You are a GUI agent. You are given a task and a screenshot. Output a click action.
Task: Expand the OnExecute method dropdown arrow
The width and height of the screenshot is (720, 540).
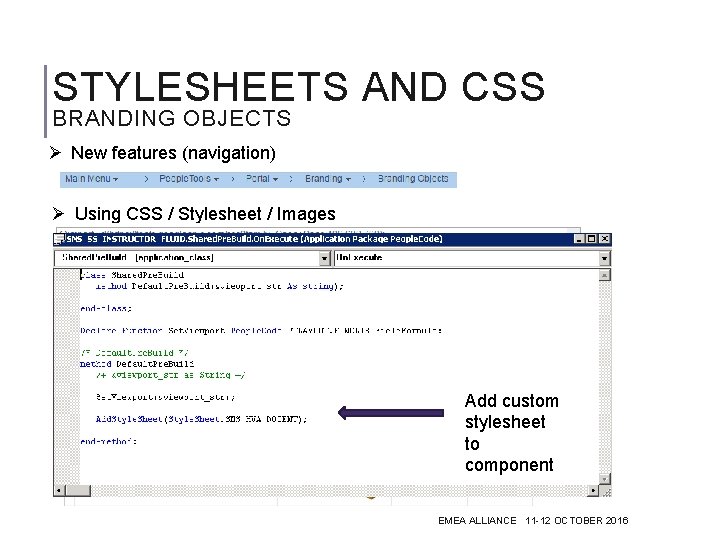(x=604, y=259)
